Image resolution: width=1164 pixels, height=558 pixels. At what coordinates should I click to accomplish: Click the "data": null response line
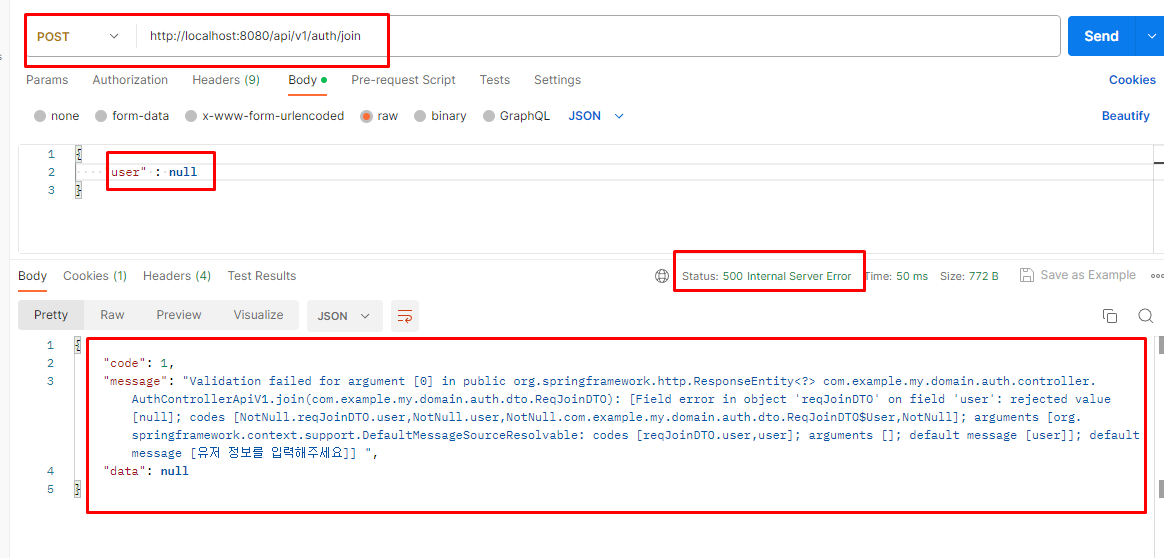click(x=146, y=470)
